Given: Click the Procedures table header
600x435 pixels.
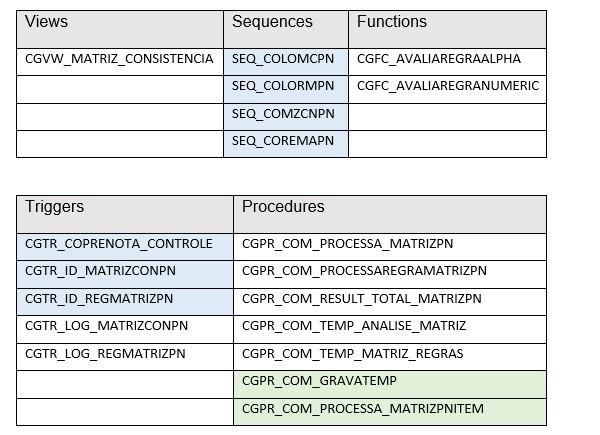Looking at the screenshot, I should point(283,207).
